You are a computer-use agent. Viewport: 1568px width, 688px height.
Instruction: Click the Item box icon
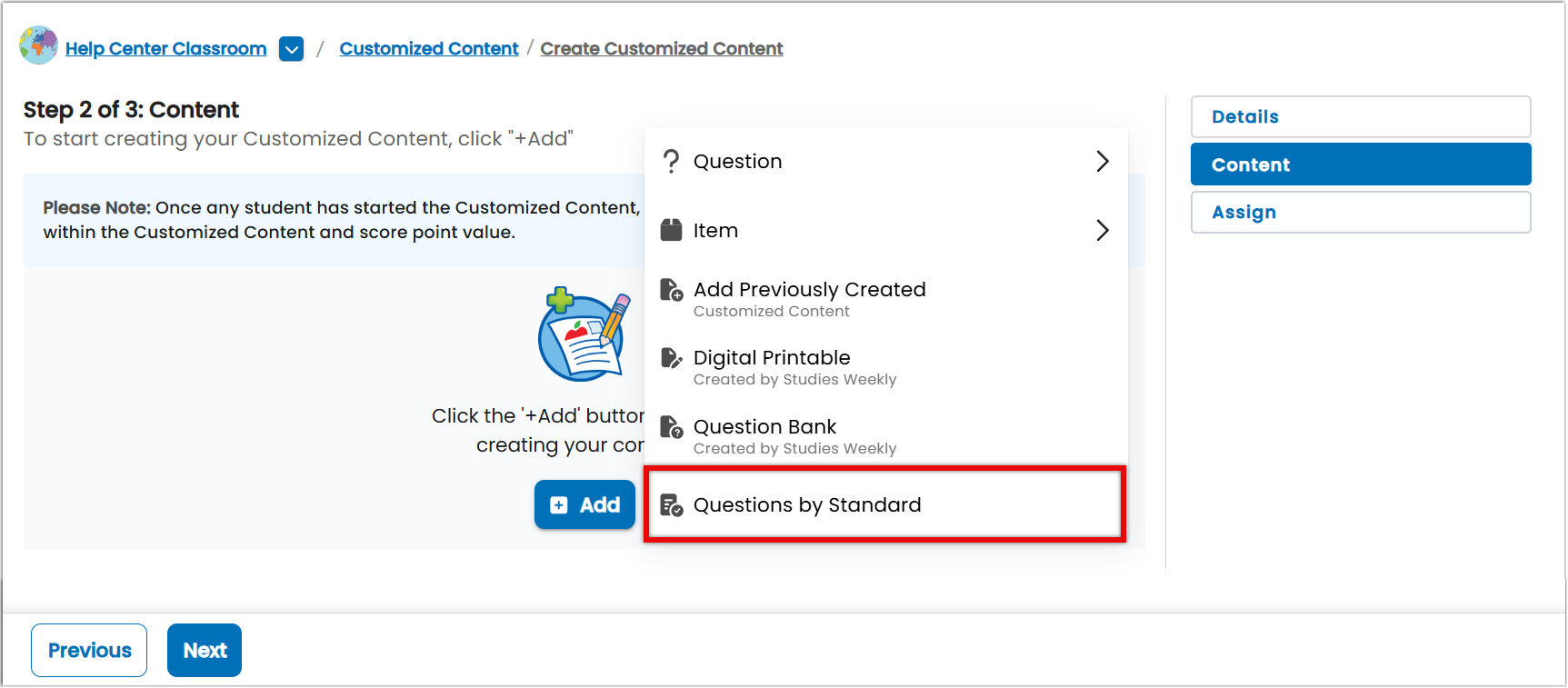point(671,230)
